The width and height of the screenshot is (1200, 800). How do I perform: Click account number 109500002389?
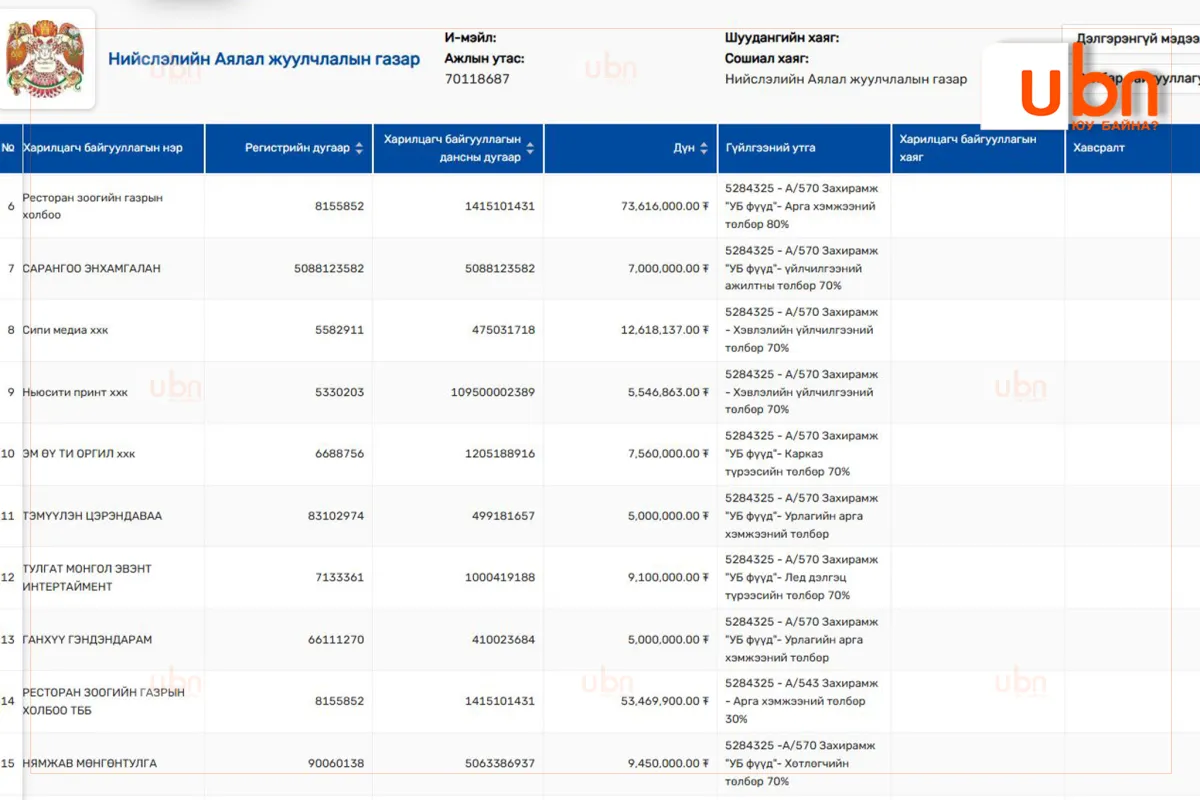click(492, 392)
